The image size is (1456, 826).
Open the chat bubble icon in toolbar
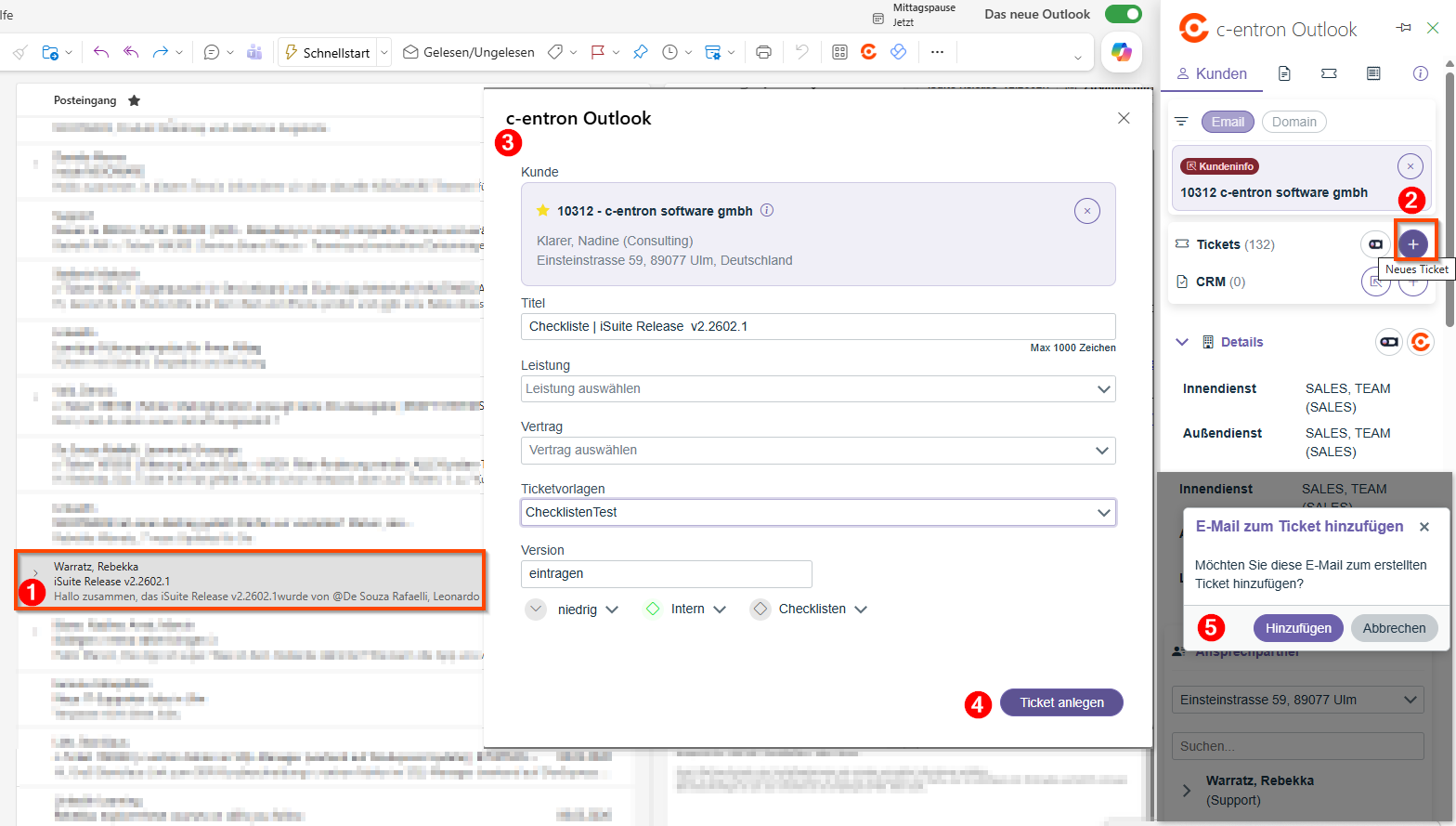(x=212, y=53)
